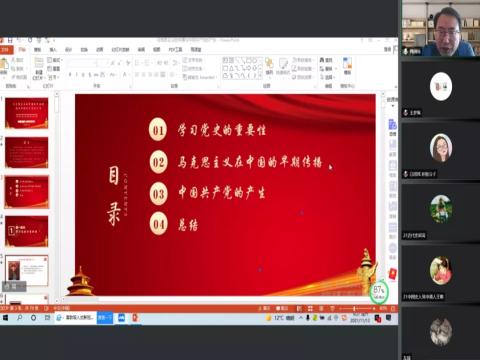480x360 pixels.
Task: Click the Paste clipboard icon
Action: (x=4, y=66)
